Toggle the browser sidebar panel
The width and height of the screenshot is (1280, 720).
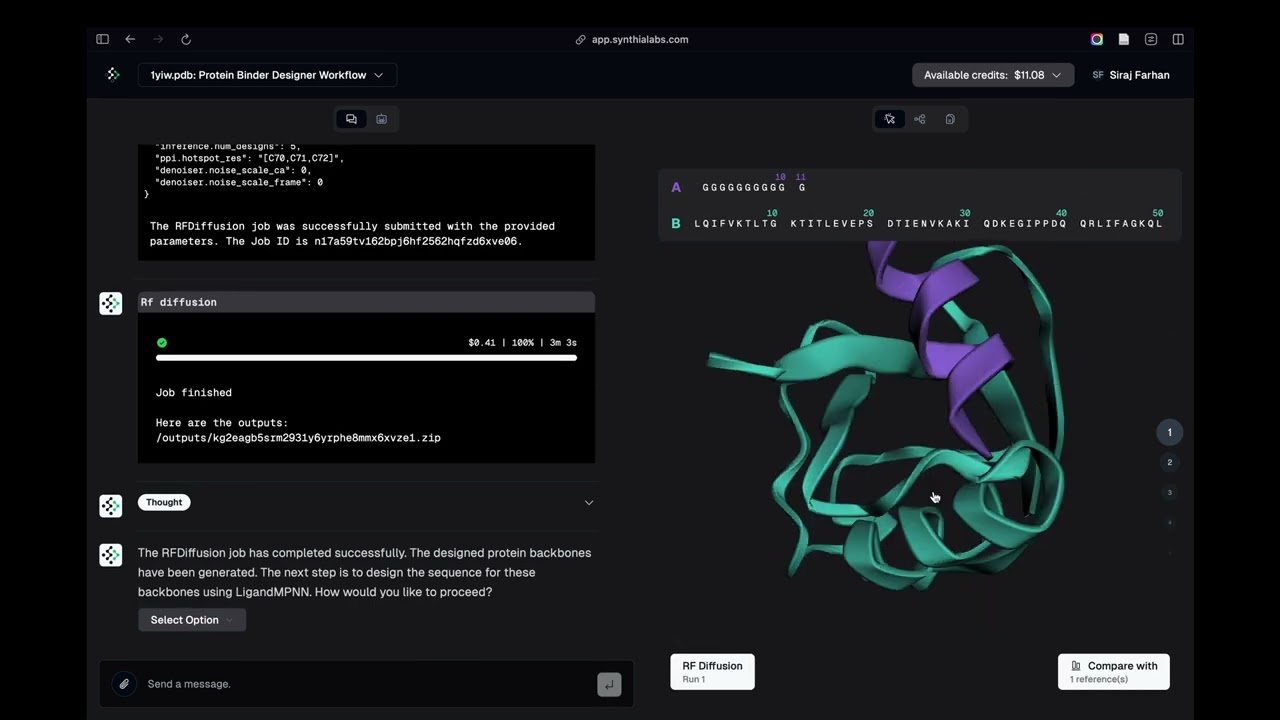click(x=103, y=39)
